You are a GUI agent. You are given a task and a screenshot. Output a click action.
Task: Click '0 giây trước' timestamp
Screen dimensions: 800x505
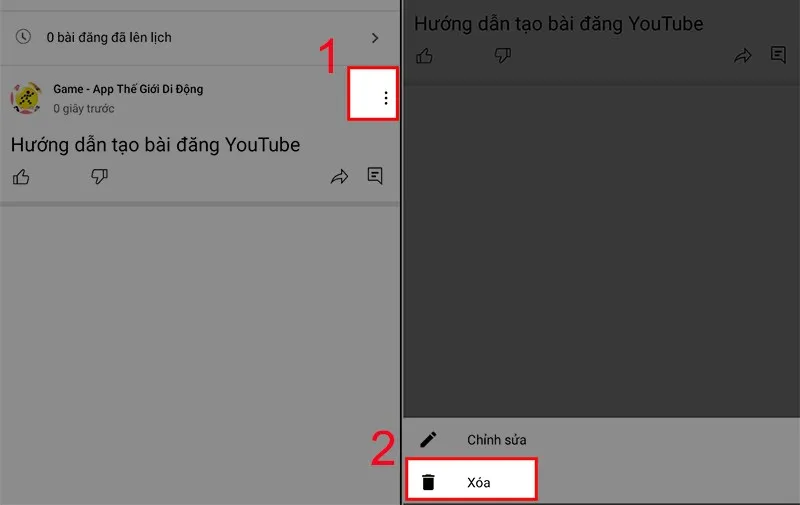tap(84, 109)
